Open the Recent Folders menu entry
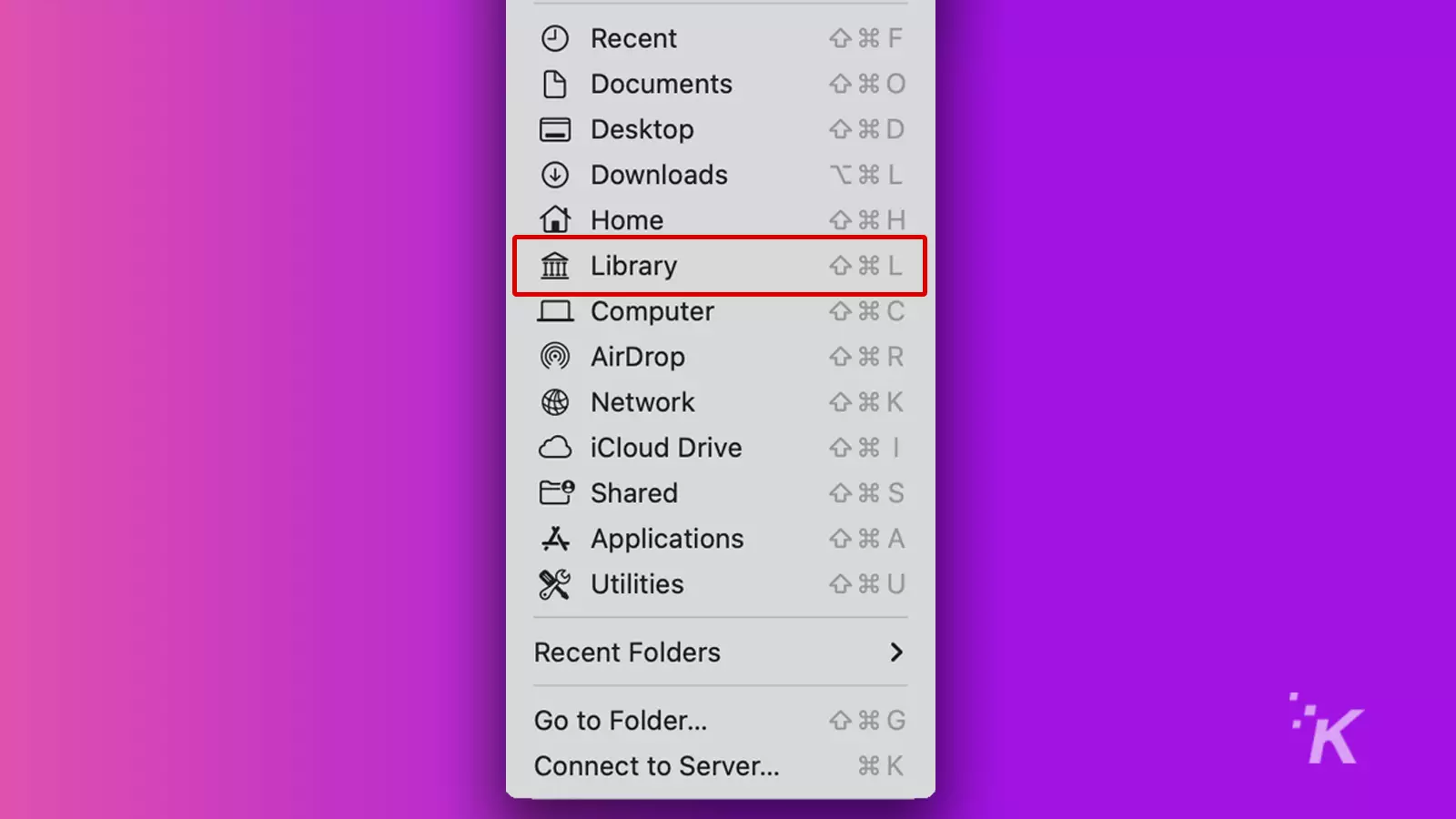This screenshot has width=1456, height=819. (x=721, y=652)
